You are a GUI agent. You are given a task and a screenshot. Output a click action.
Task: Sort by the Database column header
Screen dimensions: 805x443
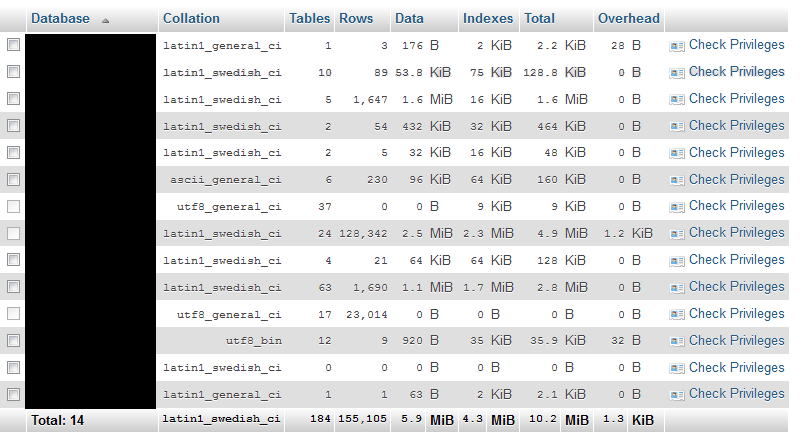(x=60, y=18)
